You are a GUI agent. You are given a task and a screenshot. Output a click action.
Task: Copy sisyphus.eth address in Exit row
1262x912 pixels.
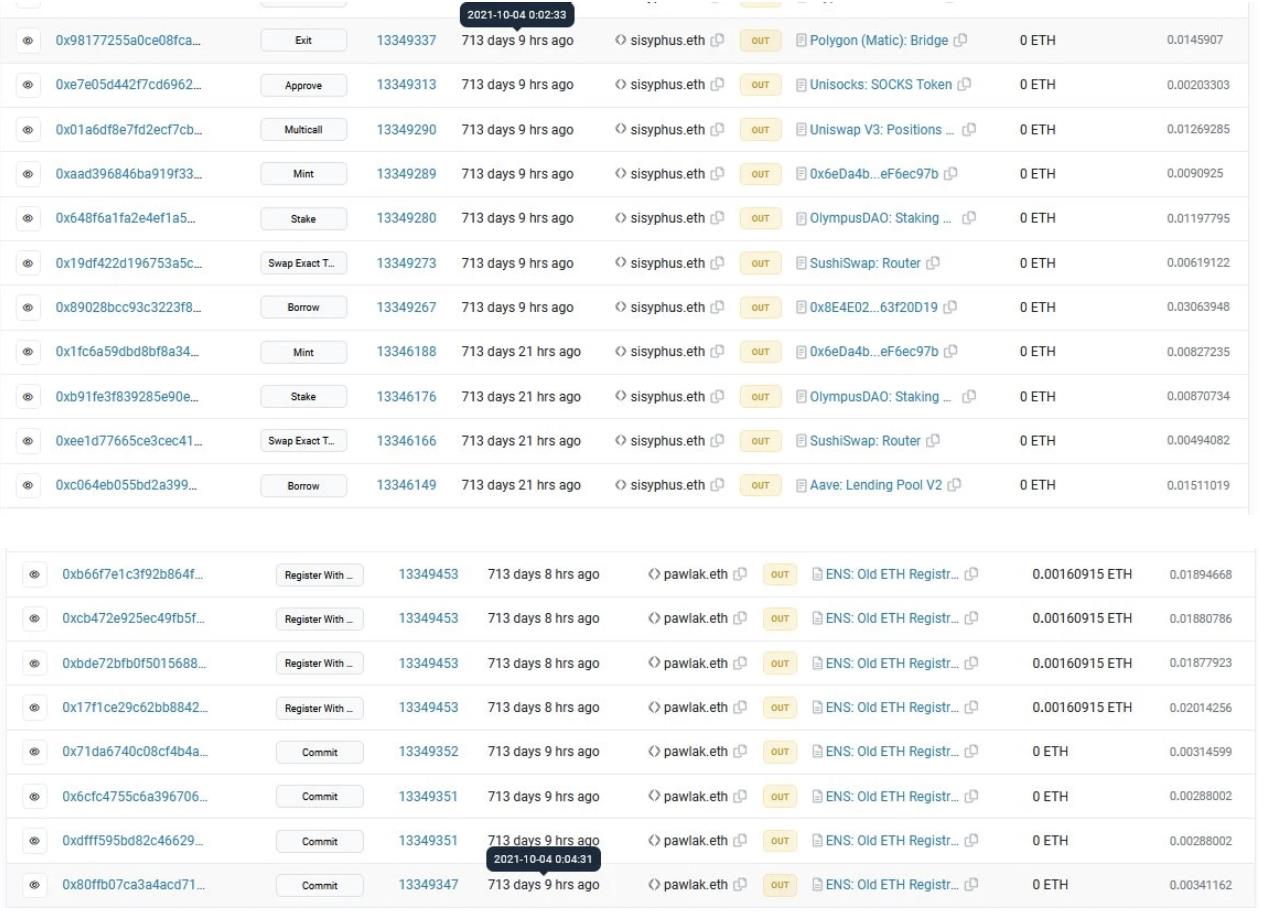pos(717,41)
